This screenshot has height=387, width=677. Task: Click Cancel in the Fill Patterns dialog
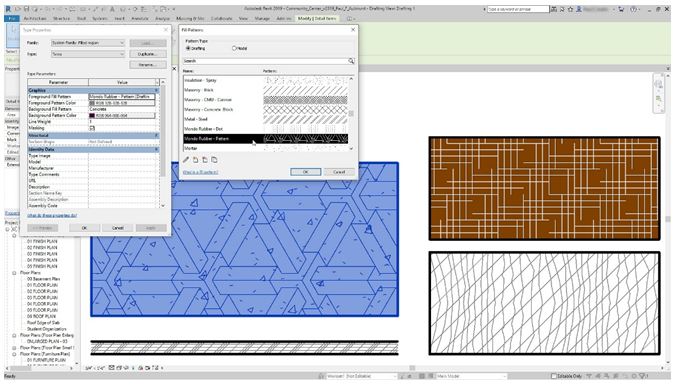coord(339,172)
